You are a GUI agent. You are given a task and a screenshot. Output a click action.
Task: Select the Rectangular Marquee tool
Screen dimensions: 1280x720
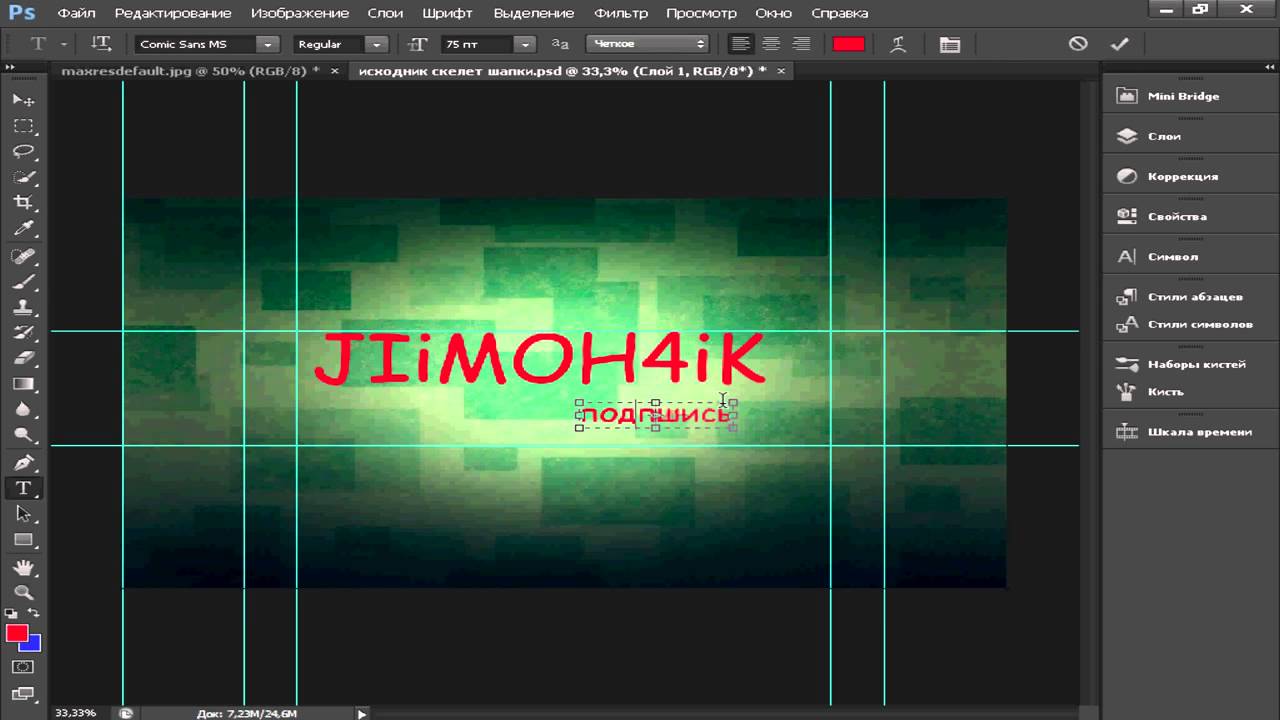pyautogui.click(x=23, y=126)
